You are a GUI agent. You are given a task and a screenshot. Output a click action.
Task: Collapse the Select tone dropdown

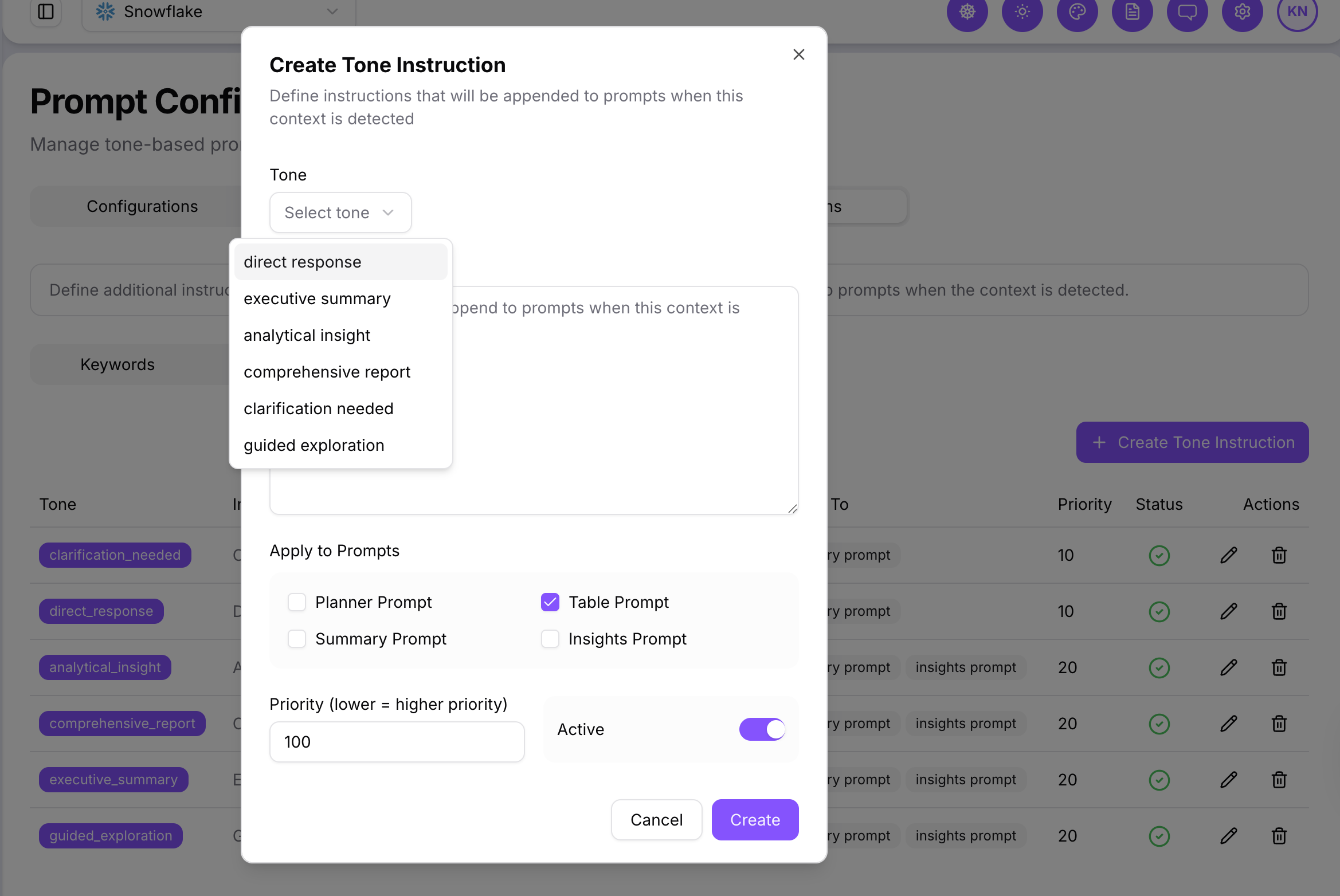[x=340, y=213]
